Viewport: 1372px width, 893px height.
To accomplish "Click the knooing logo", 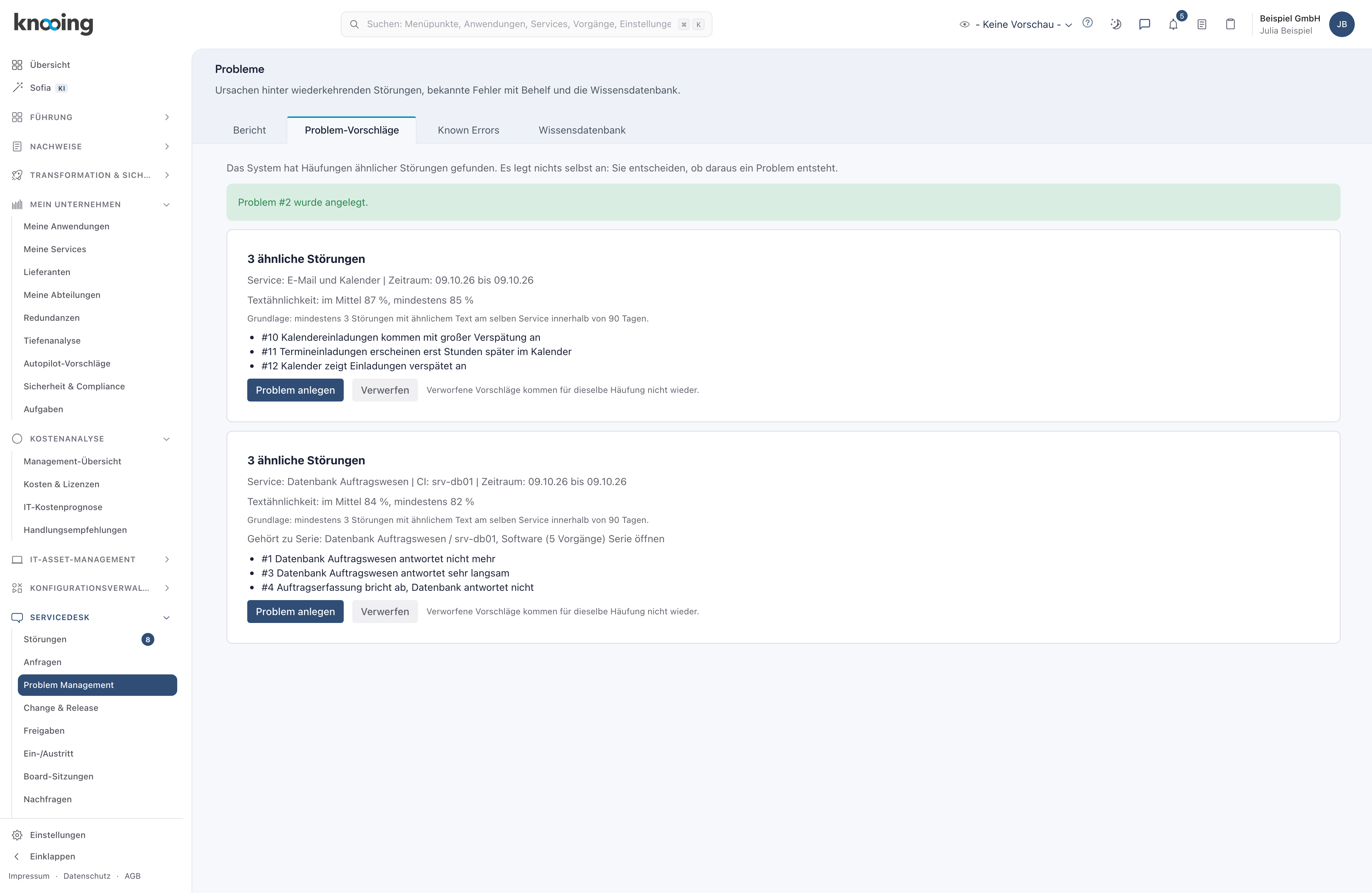I will (53, 24).
